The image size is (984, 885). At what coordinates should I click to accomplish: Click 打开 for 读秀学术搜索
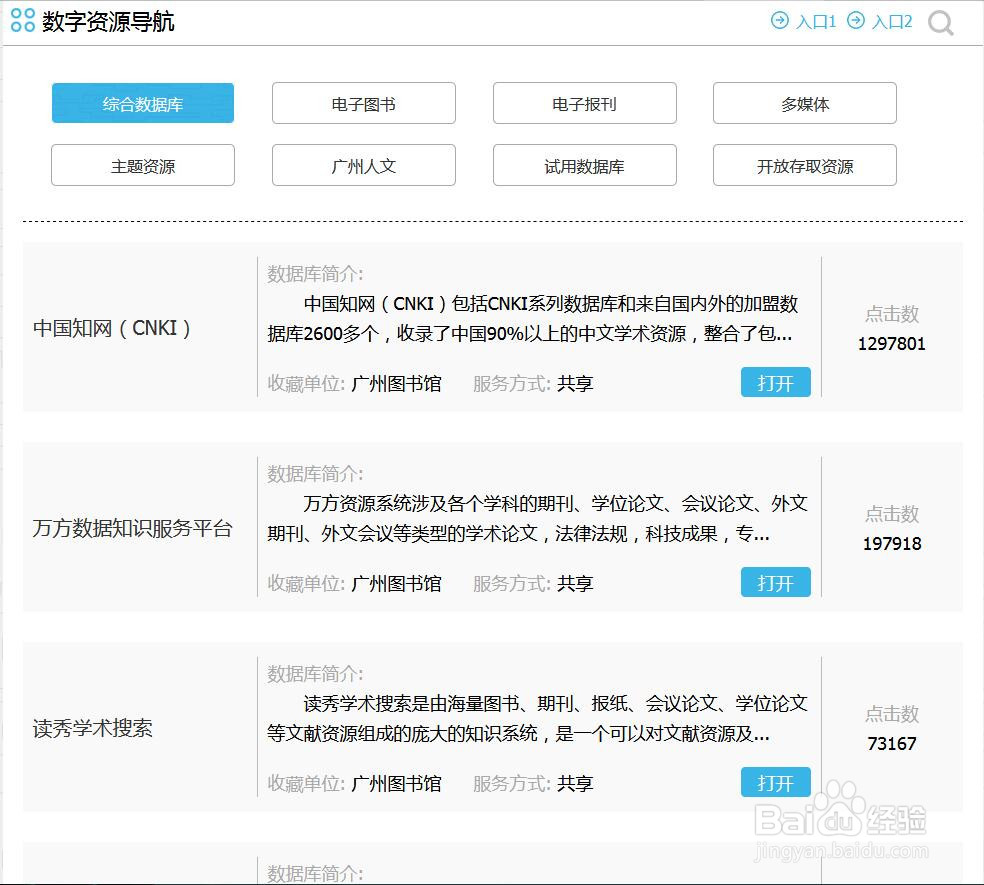point(776,782)
